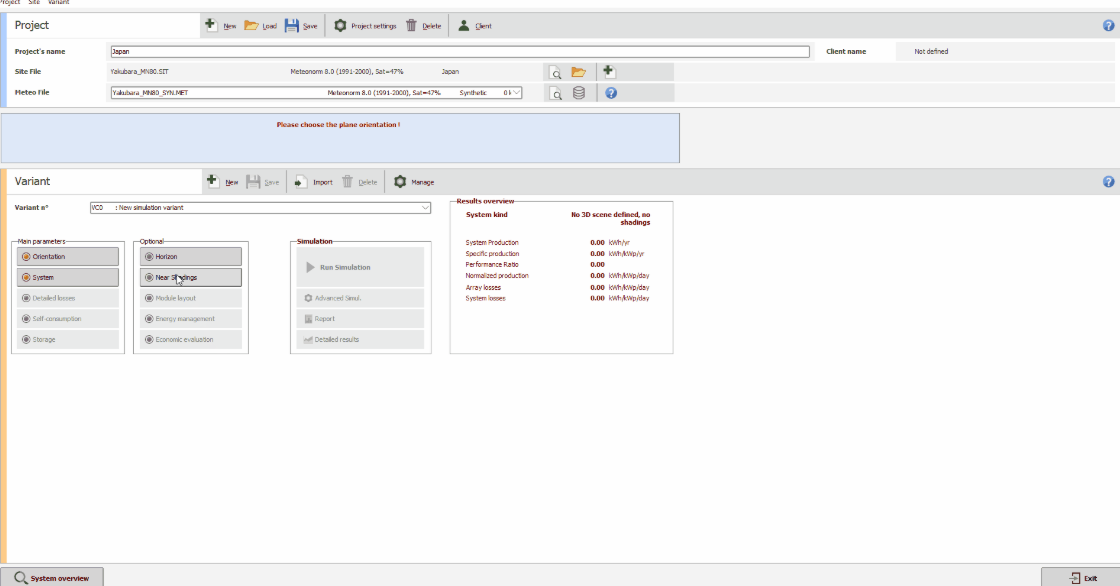Image resolution: width=1120 pixels, height=586 pixels.
Task: Open a site file via folder icon
Action: click(x=579, y=72)
